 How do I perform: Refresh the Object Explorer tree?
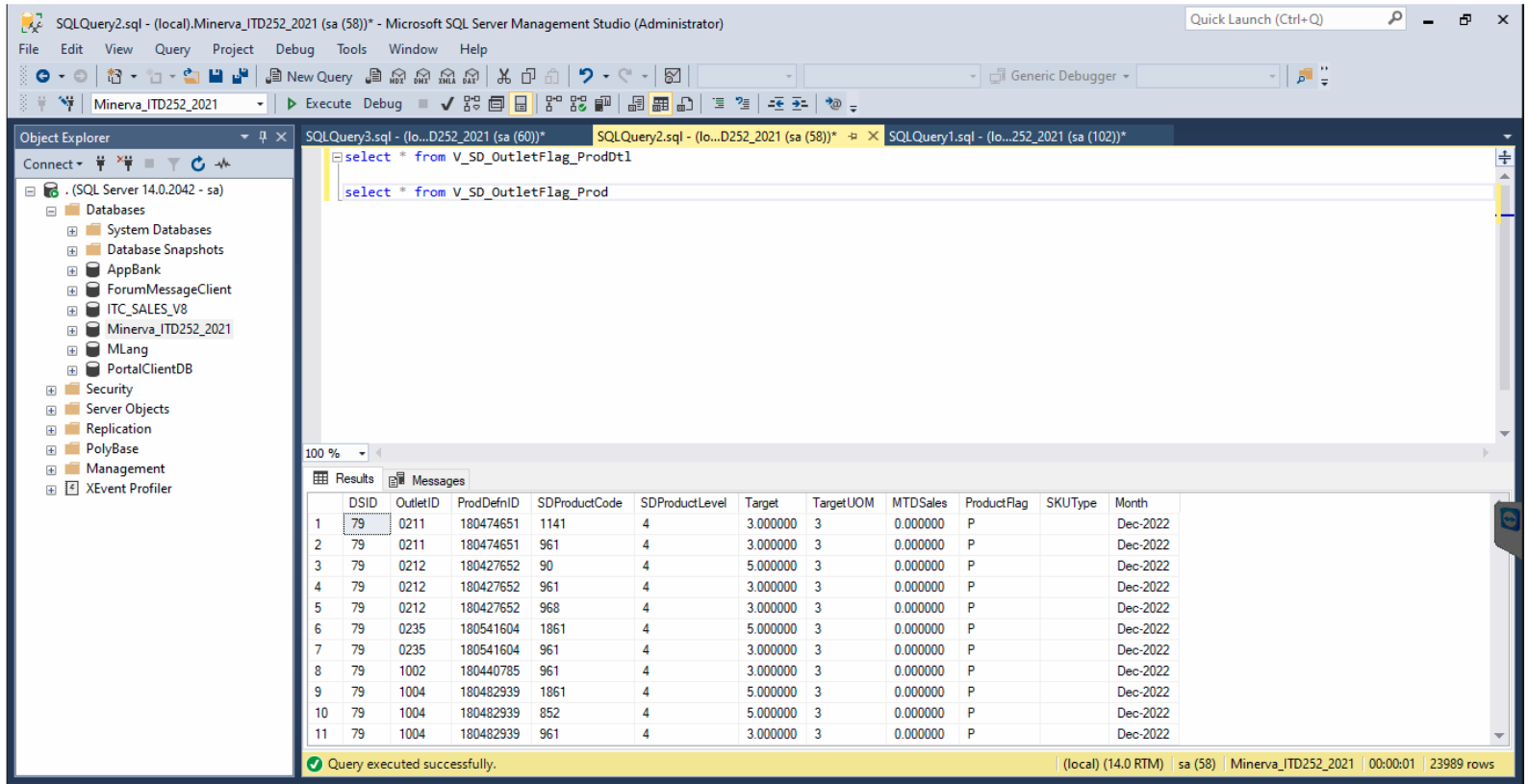click(x=198, y=164)
